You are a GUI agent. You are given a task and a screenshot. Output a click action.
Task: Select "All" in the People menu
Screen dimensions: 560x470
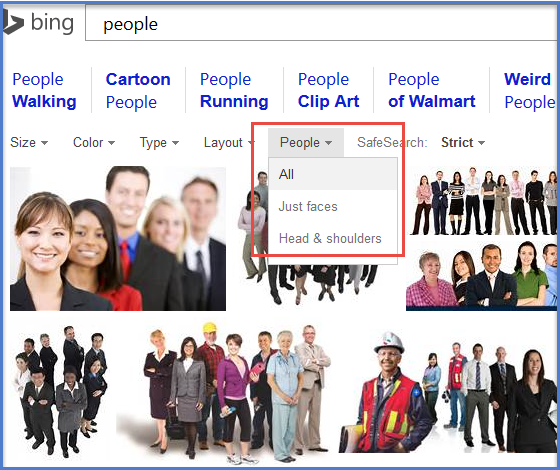pos(332,174)
